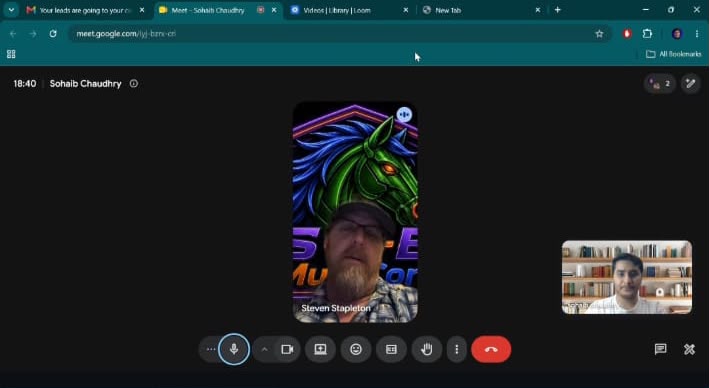Open the tab search dropdown arrow

pyautogui.click(x=11, y=10)
